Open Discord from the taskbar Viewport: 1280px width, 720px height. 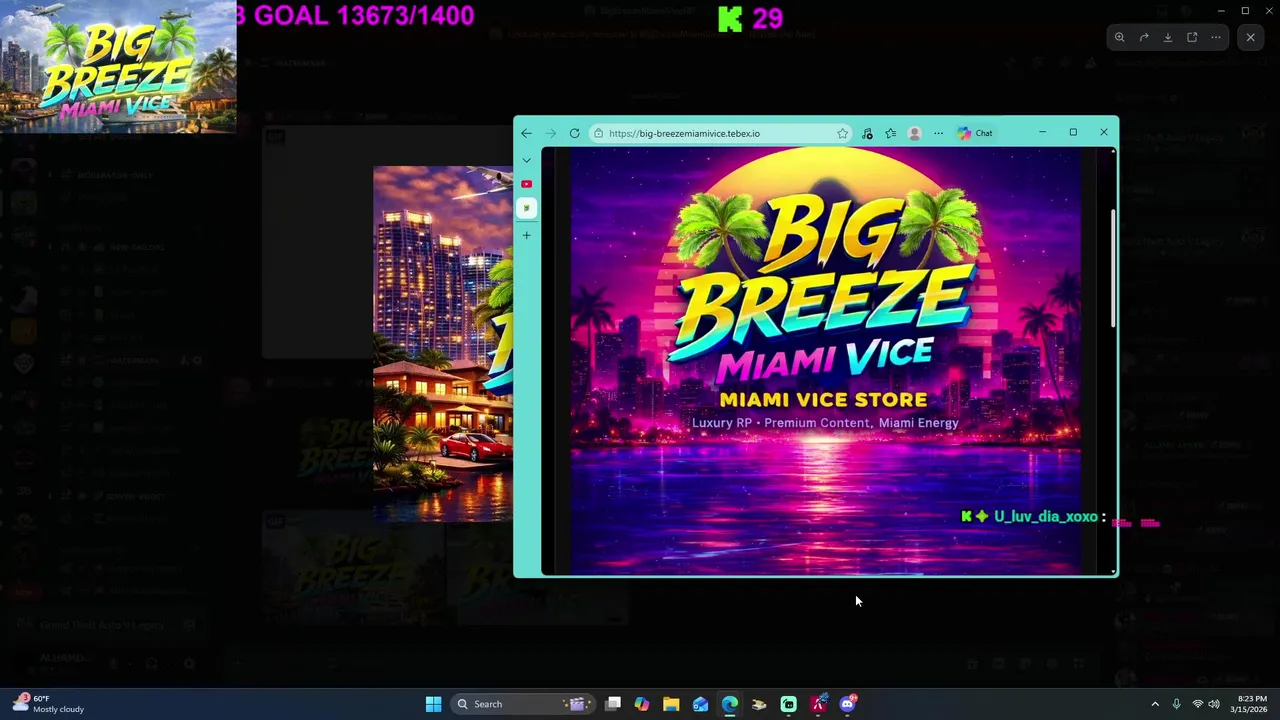coord(847,704)
